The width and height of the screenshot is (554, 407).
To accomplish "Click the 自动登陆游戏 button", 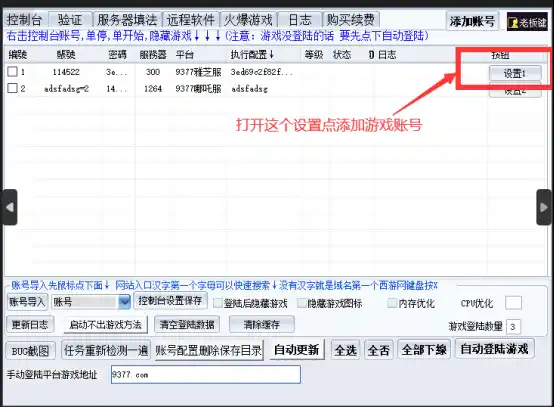I will [x=494, y=349].
